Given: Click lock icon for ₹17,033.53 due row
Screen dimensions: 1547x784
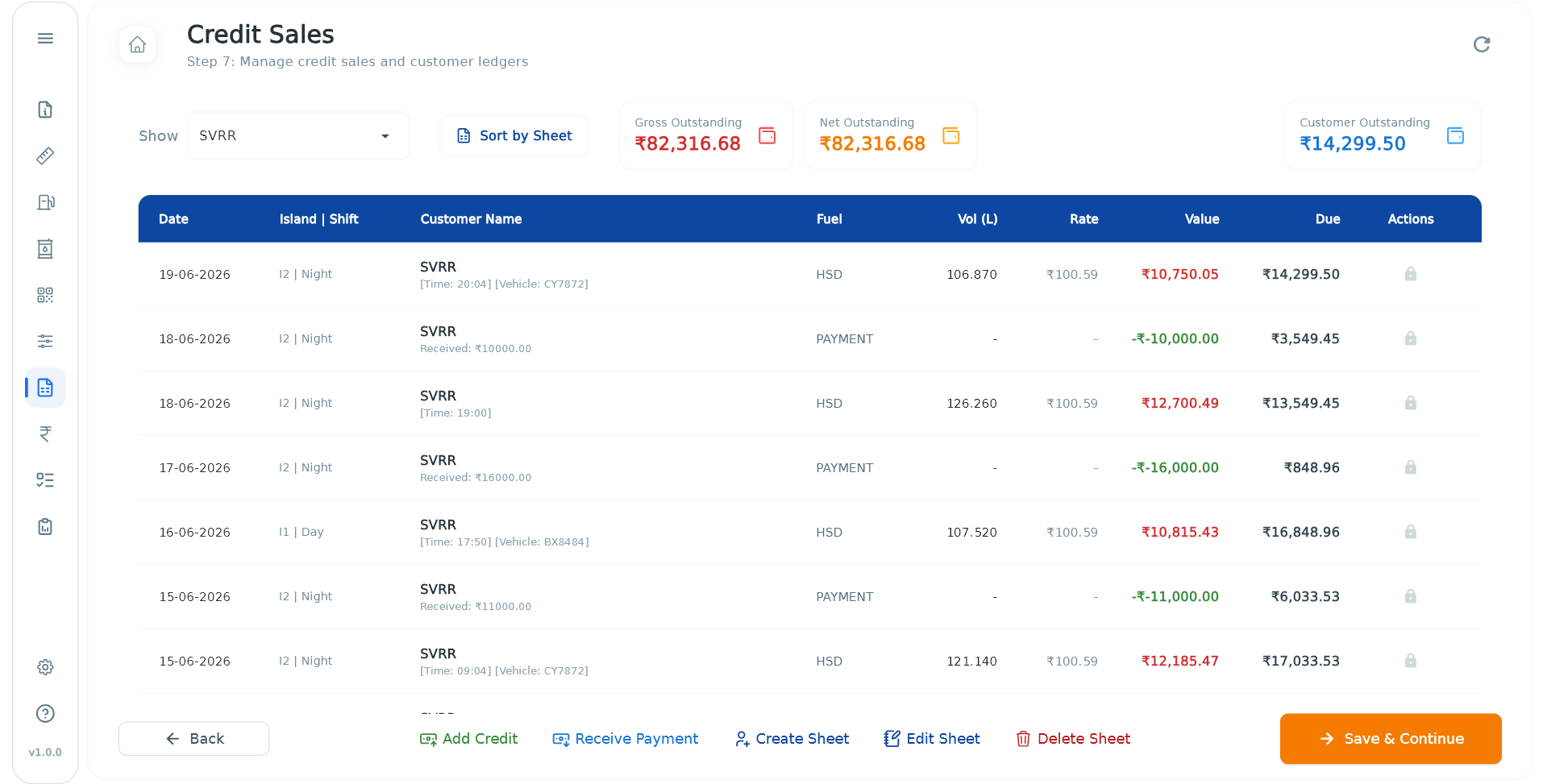Looking at the screenshot, I should [1410, 661].
